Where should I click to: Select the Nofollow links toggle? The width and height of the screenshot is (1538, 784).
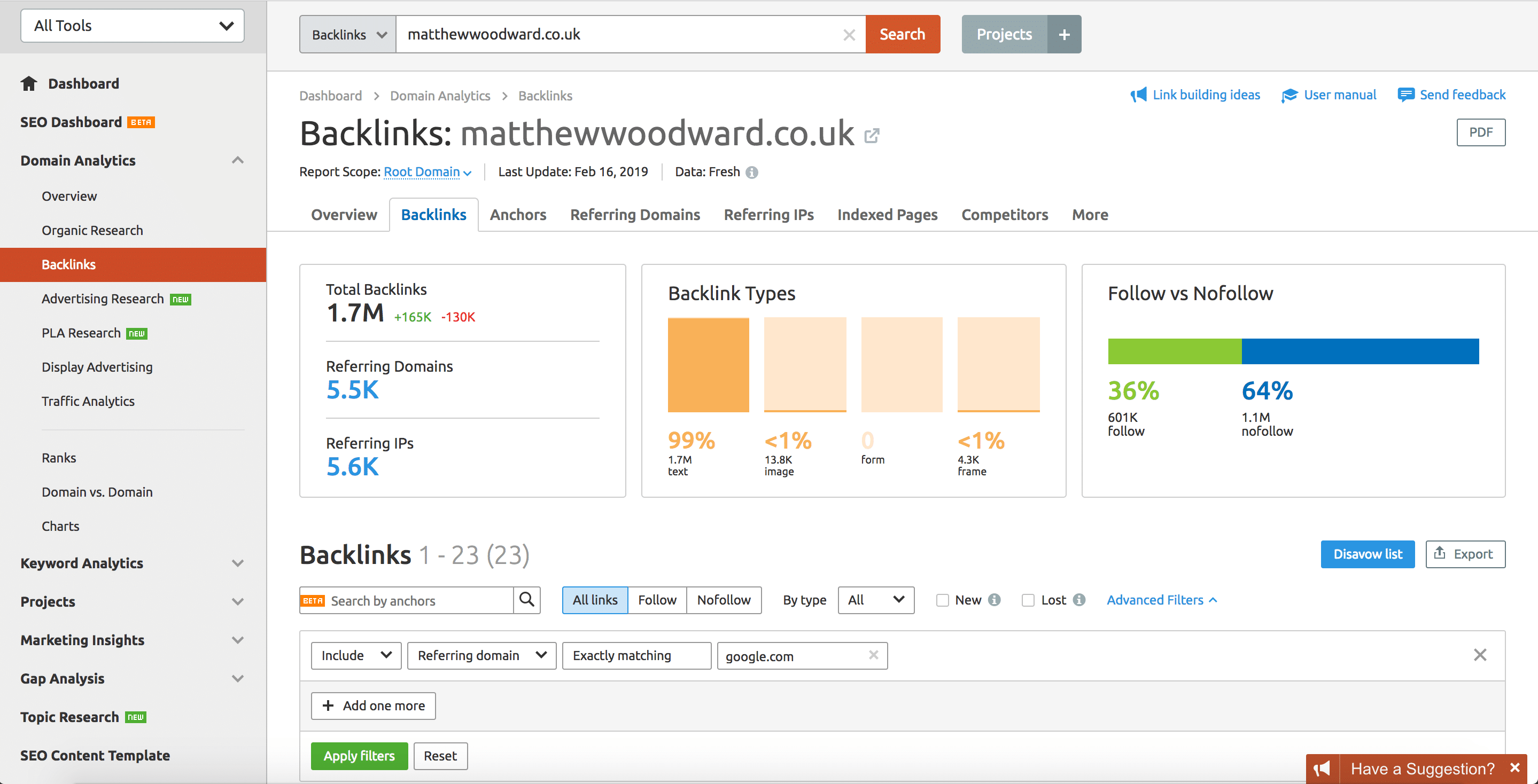click(x=723, y=600)
